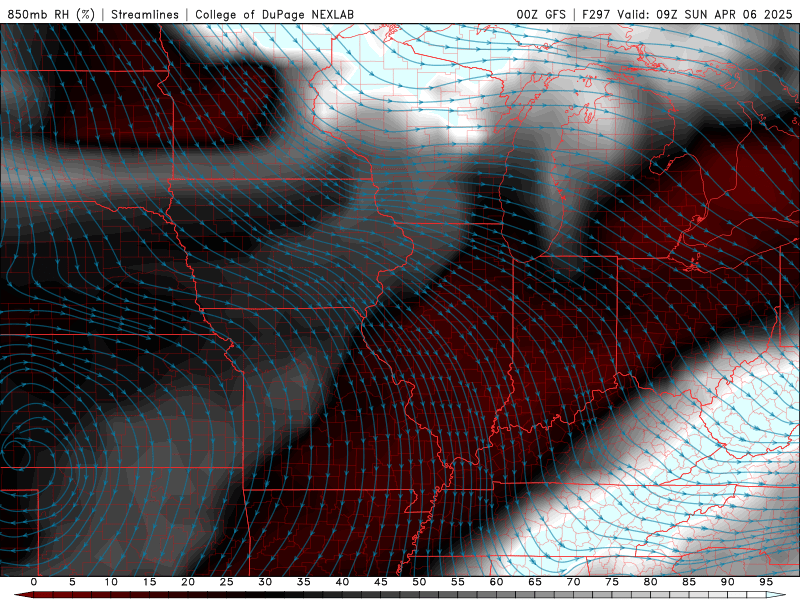Click the '20' value on the color scale
This screenshot has width=800, height=600.
188,582
